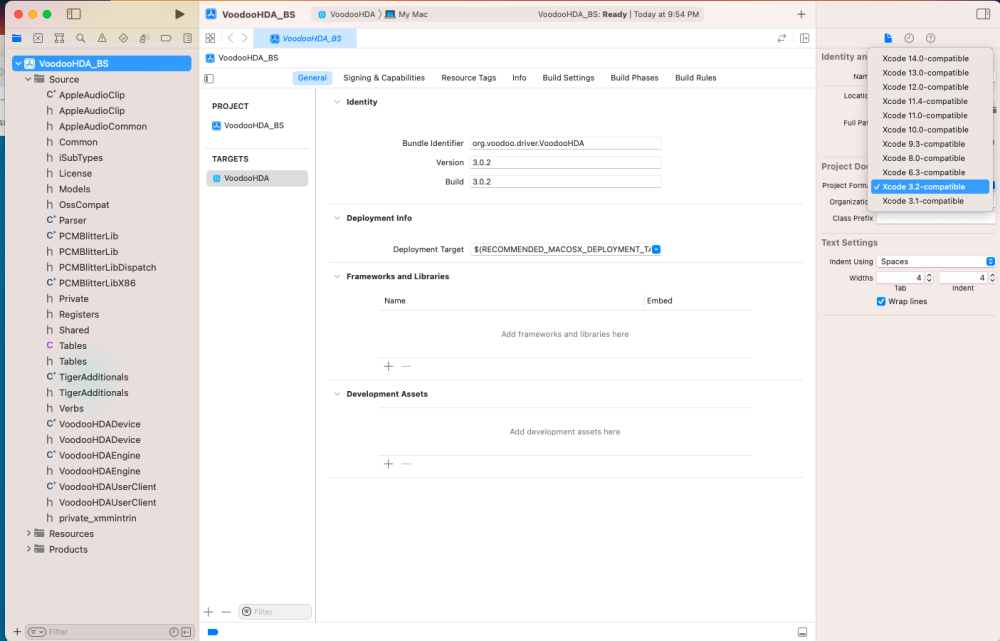This screenshot has width=1000, height=641.
Task: Collapse the VoodooHDA_BS project root
Action: [18, 63]
